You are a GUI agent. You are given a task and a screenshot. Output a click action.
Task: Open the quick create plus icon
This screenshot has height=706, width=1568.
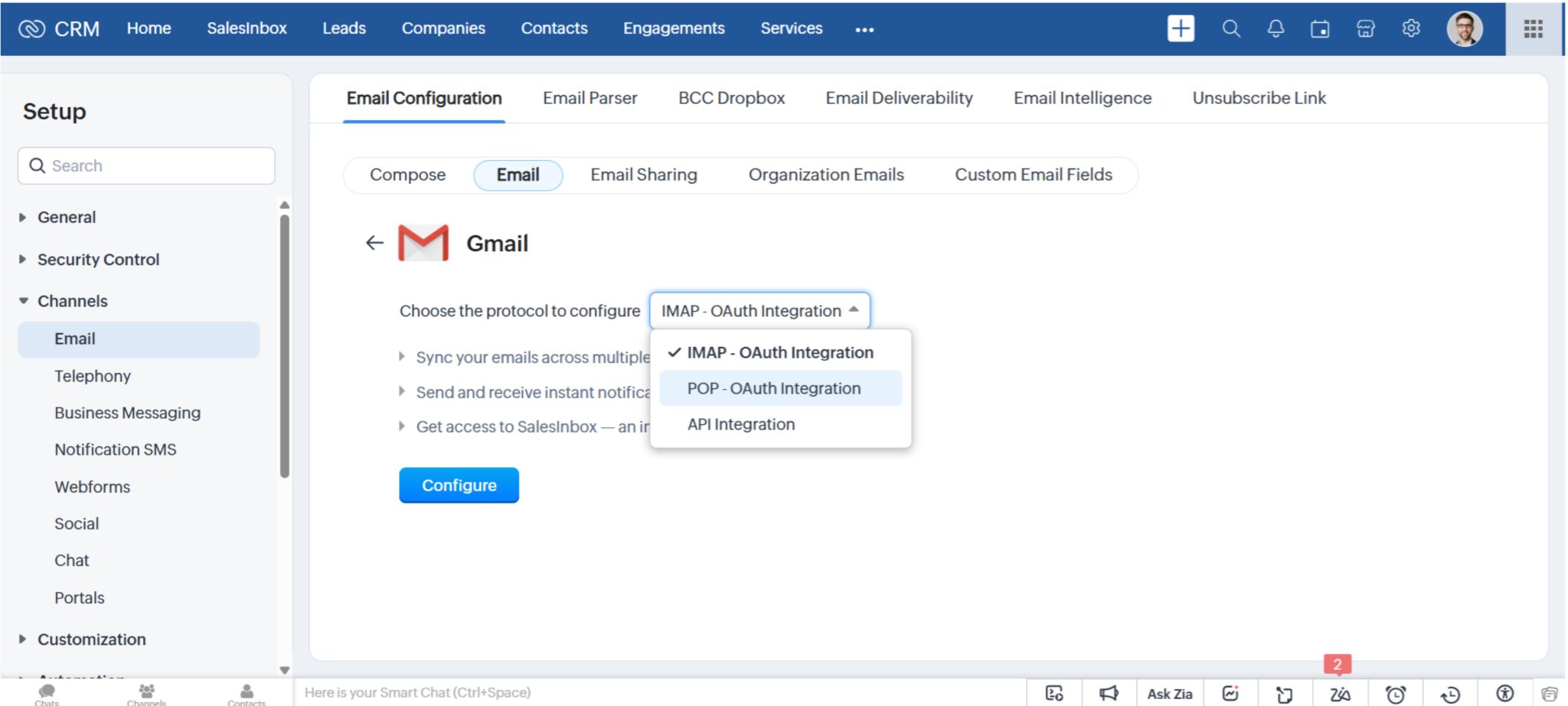tap(1181, 28)
